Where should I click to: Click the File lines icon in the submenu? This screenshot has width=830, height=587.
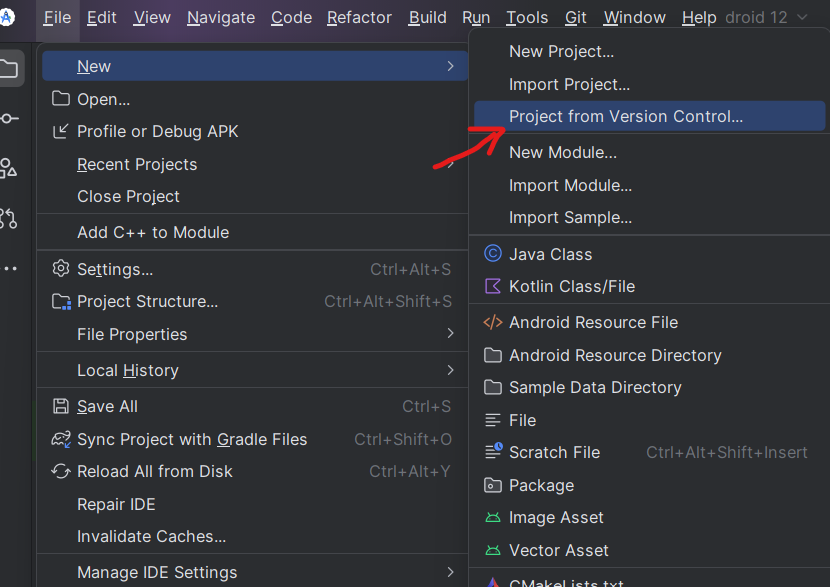click(x=492, y=420)
